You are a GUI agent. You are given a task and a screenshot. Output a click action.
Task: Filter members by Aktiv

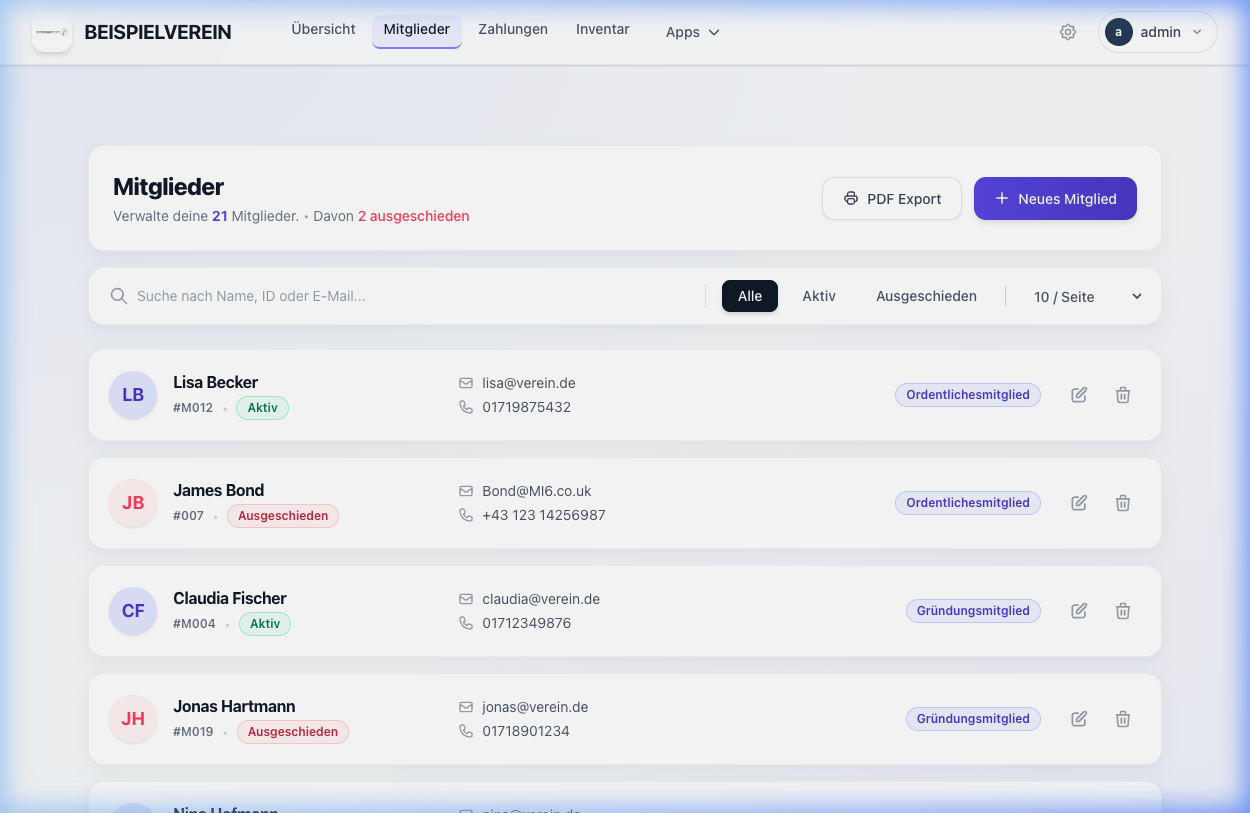(x=819, y=296)
